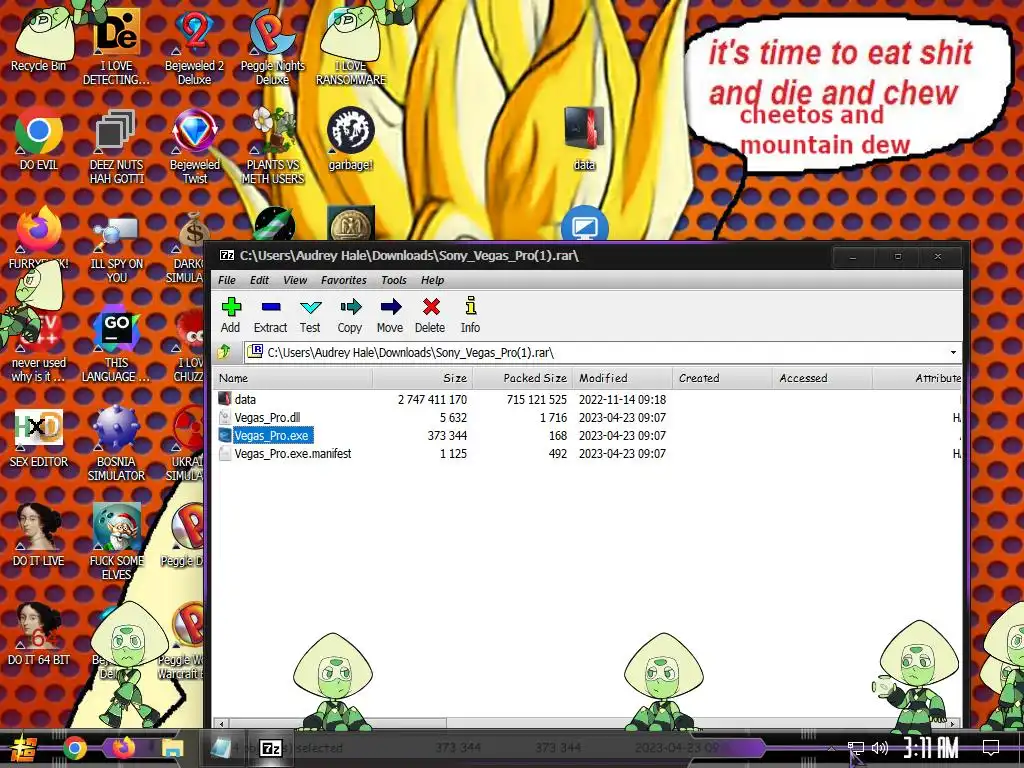Sort by Modified column header
This screenshot has width=1024, height=768.
pyautogui.click(x=622, y=378)
